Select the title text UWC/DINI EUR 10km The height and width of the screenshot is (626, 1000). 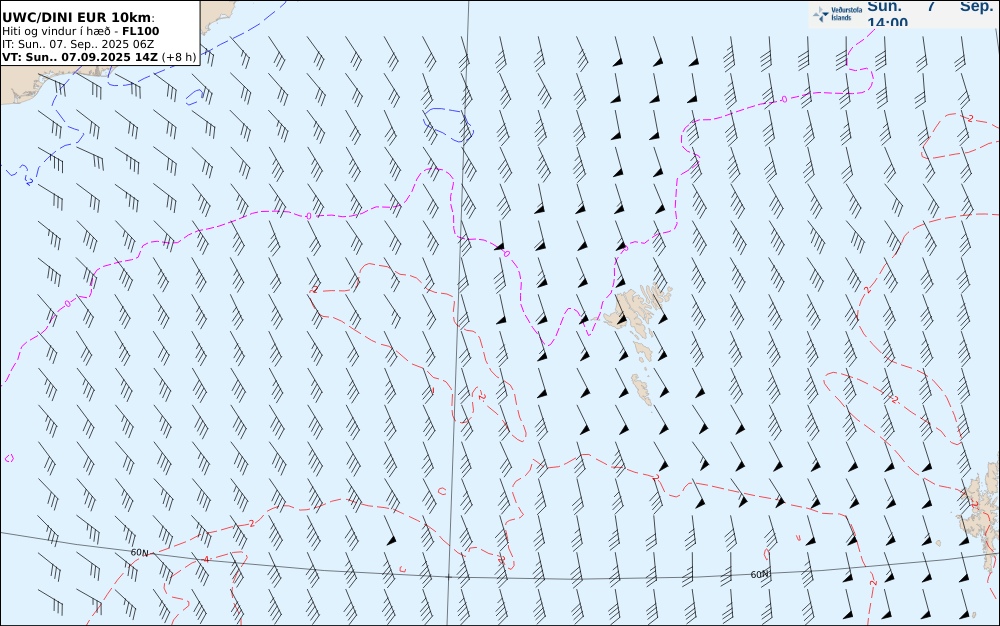tap(77, 17)
